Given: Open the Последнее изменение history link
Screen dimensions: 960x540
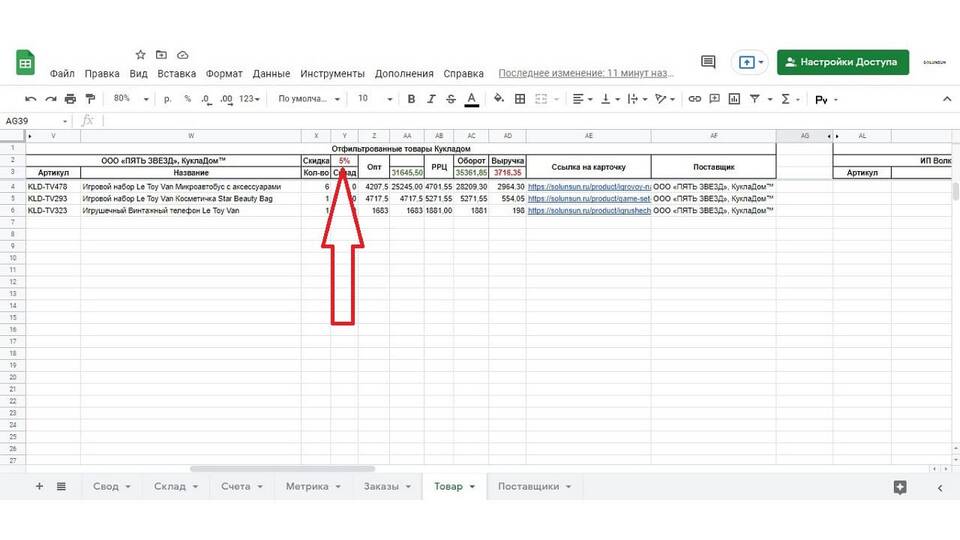Looking at the screenshot, I should (586, 74).
